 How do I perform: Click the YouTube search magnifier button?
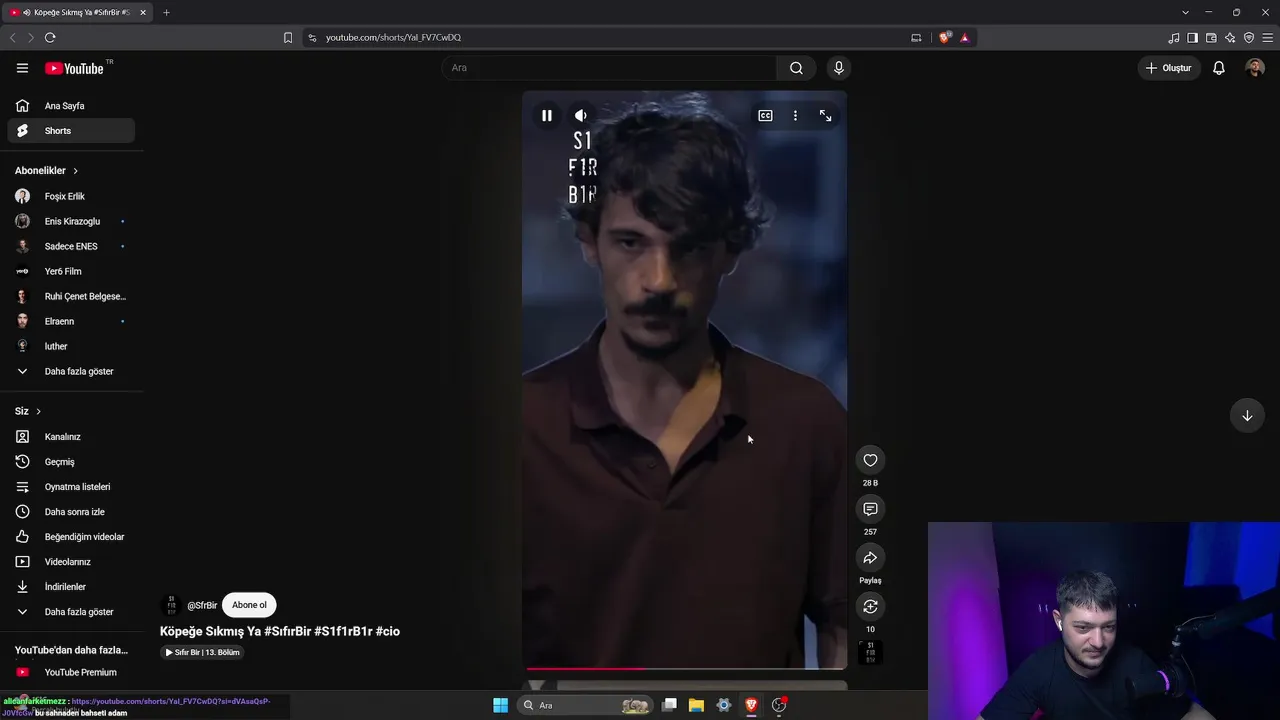point(796,68)
